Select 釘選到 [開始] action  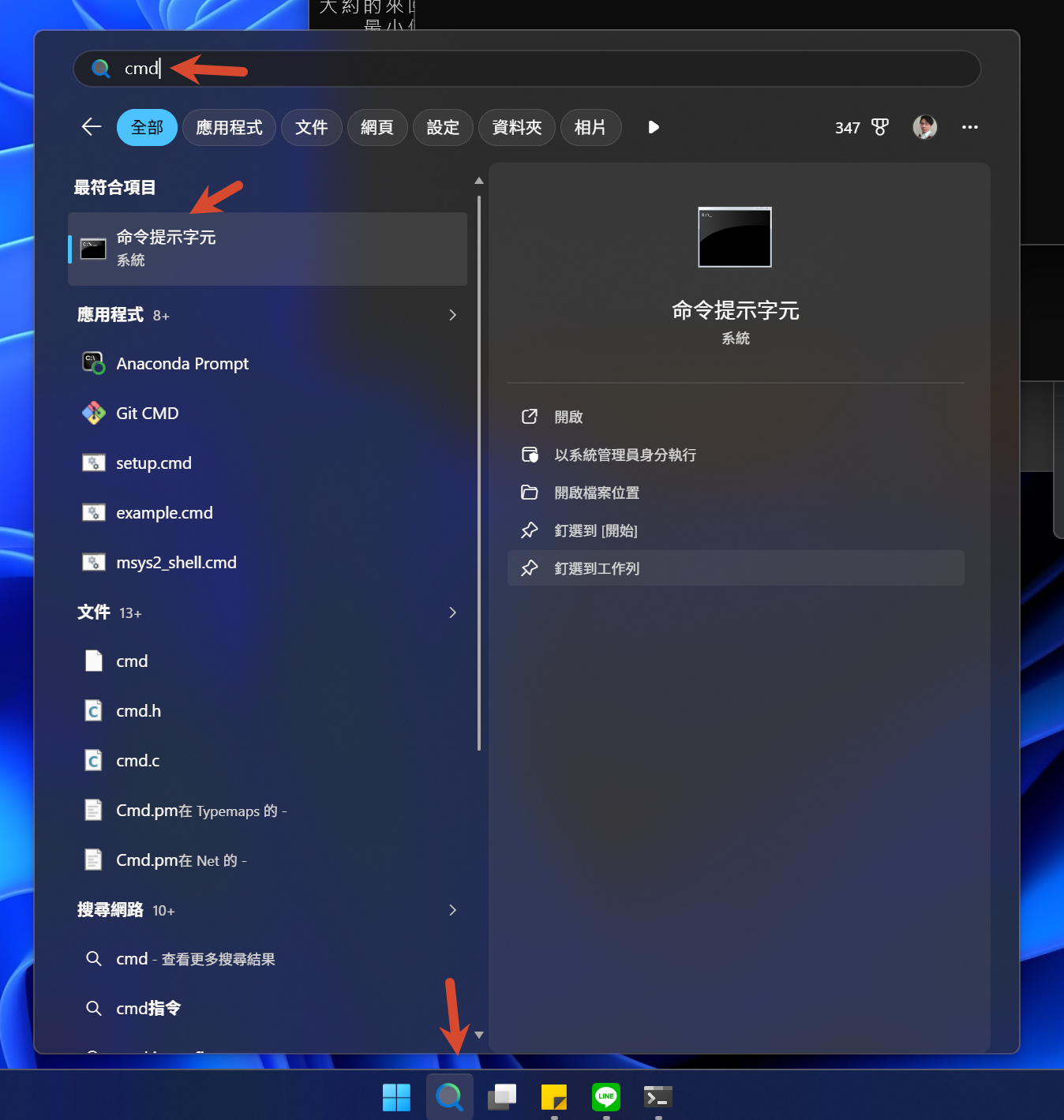[x=736, y=530]
